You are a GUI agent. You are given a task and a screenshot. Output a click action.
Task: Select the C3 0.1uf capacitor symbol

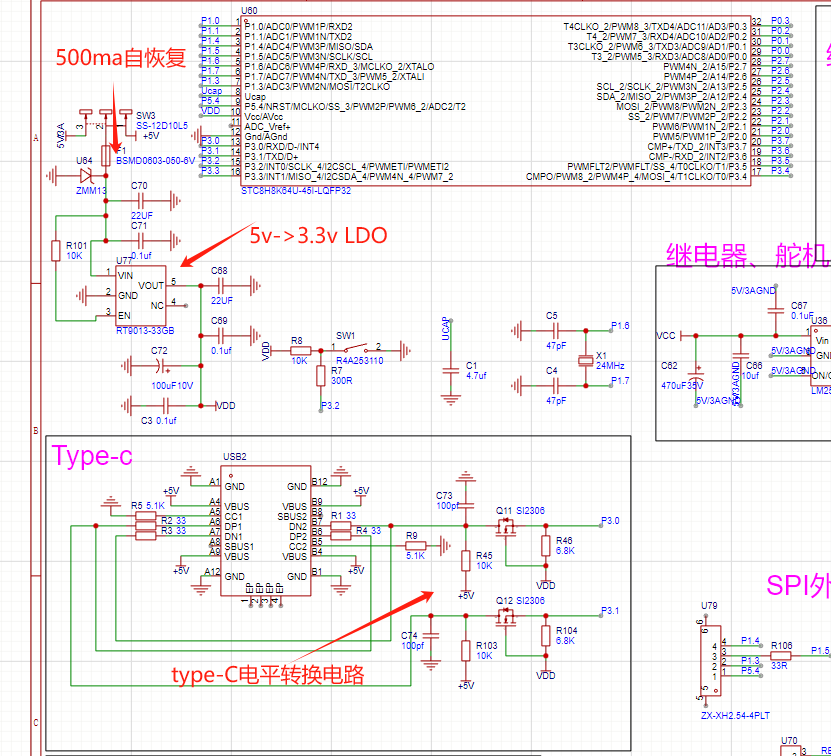coord(166,406)
